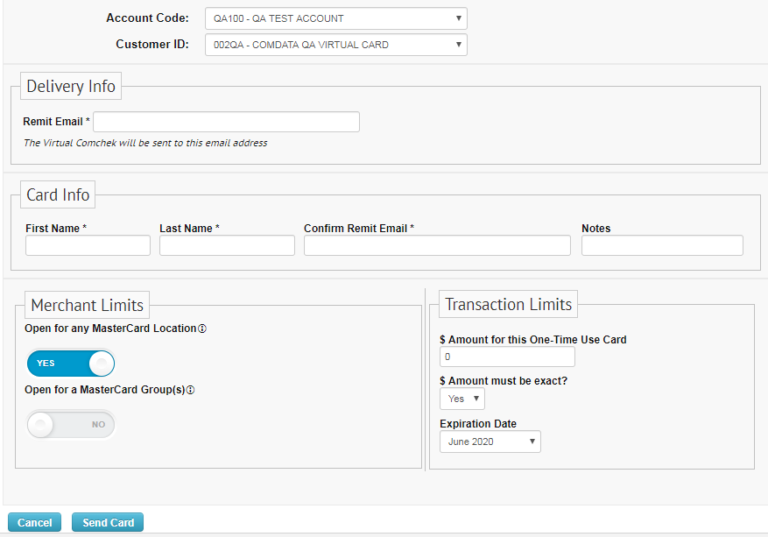Viewport: 768px width, 537px height.
Task: Open the Amount must be exact dropdown
Action: 462,399
